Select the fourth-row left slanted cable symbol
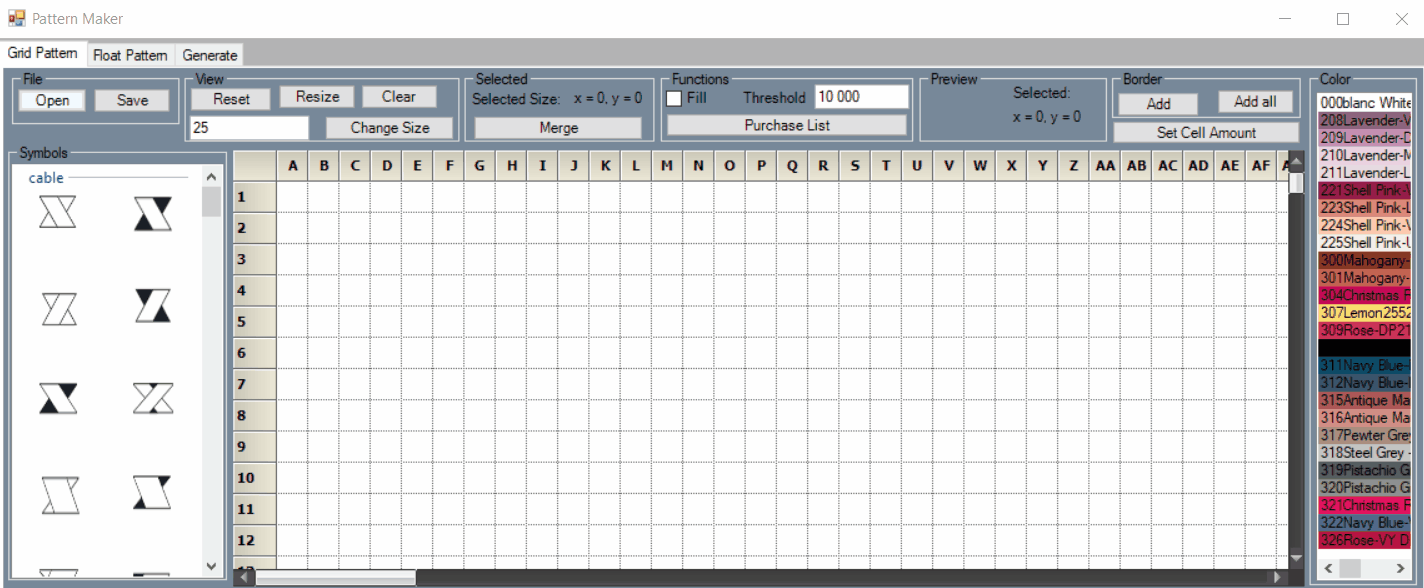This screenshot has height=588, width=1424. (59, 495)
